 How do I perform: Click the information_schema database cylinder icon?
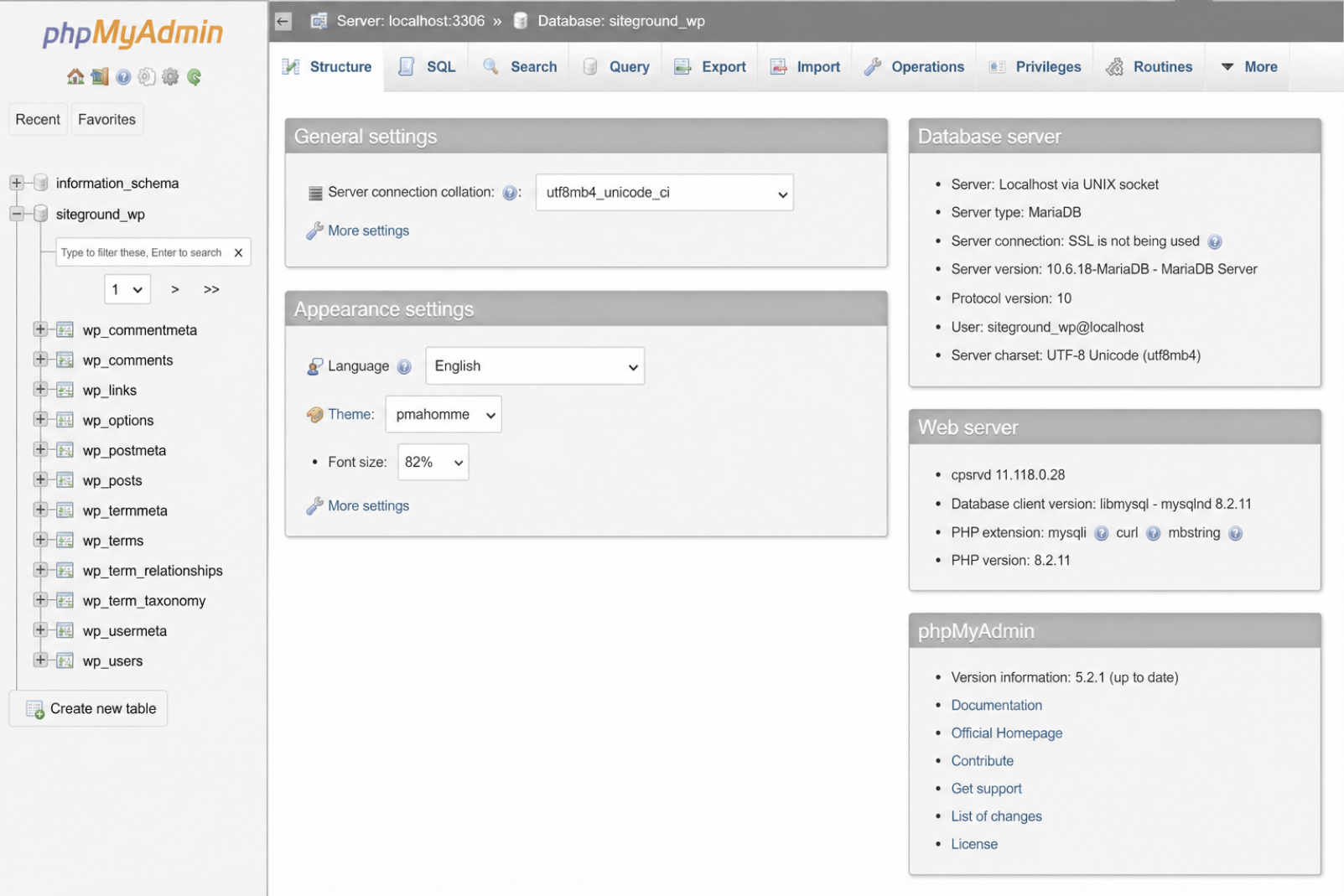point(40,183)
